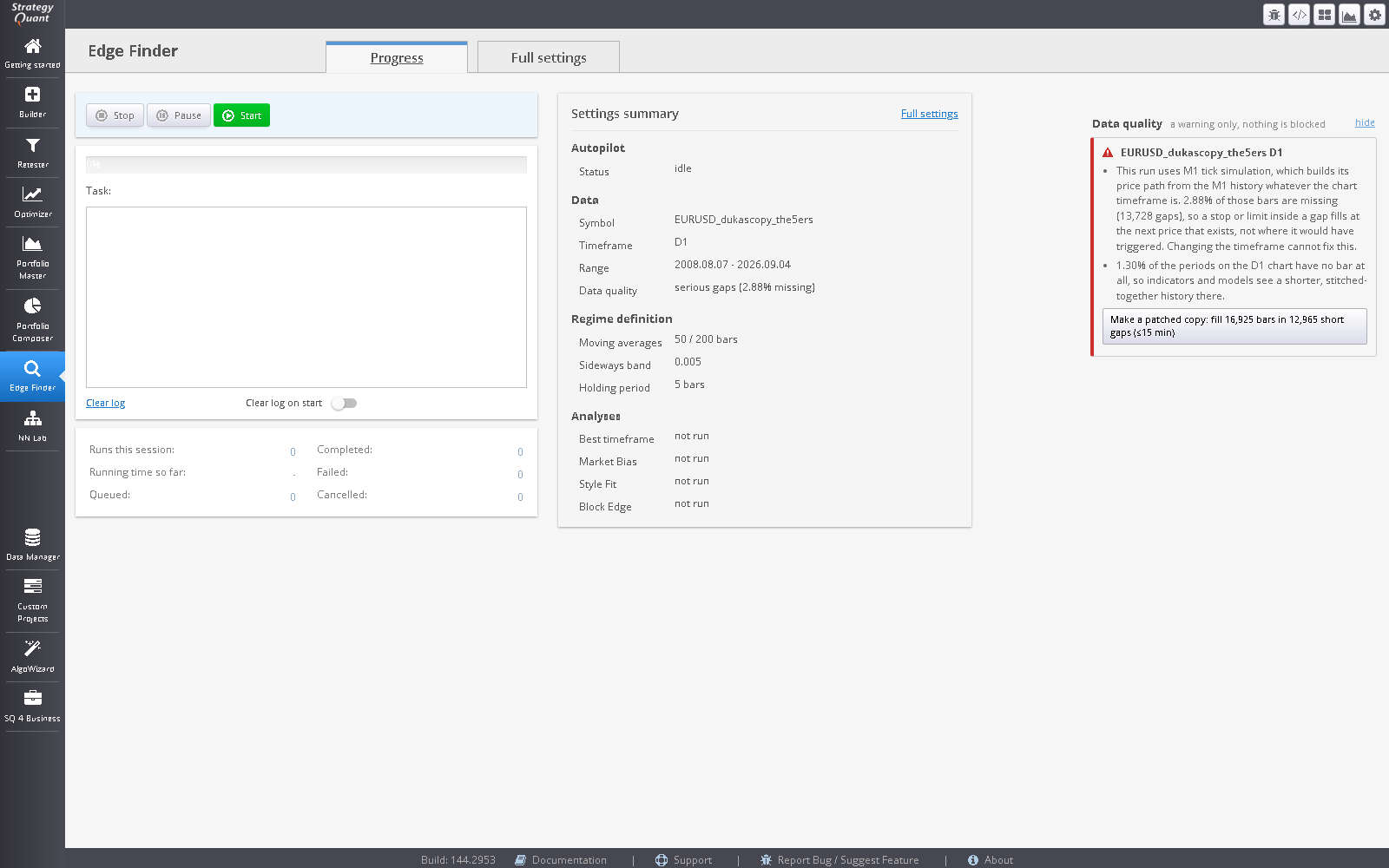Viewport: 1389px width, 868px height.
Task: Click 'Build: 144.2953' in footer
Action: [x=458, y=860]
